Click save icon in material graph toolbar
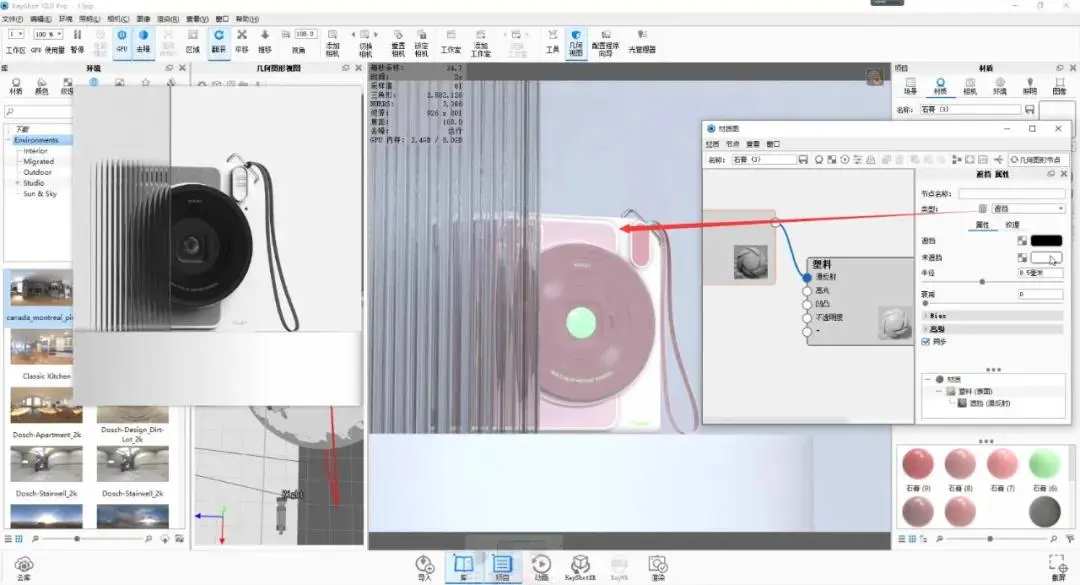Viewport: 1080px width, 585px height. 803,159
